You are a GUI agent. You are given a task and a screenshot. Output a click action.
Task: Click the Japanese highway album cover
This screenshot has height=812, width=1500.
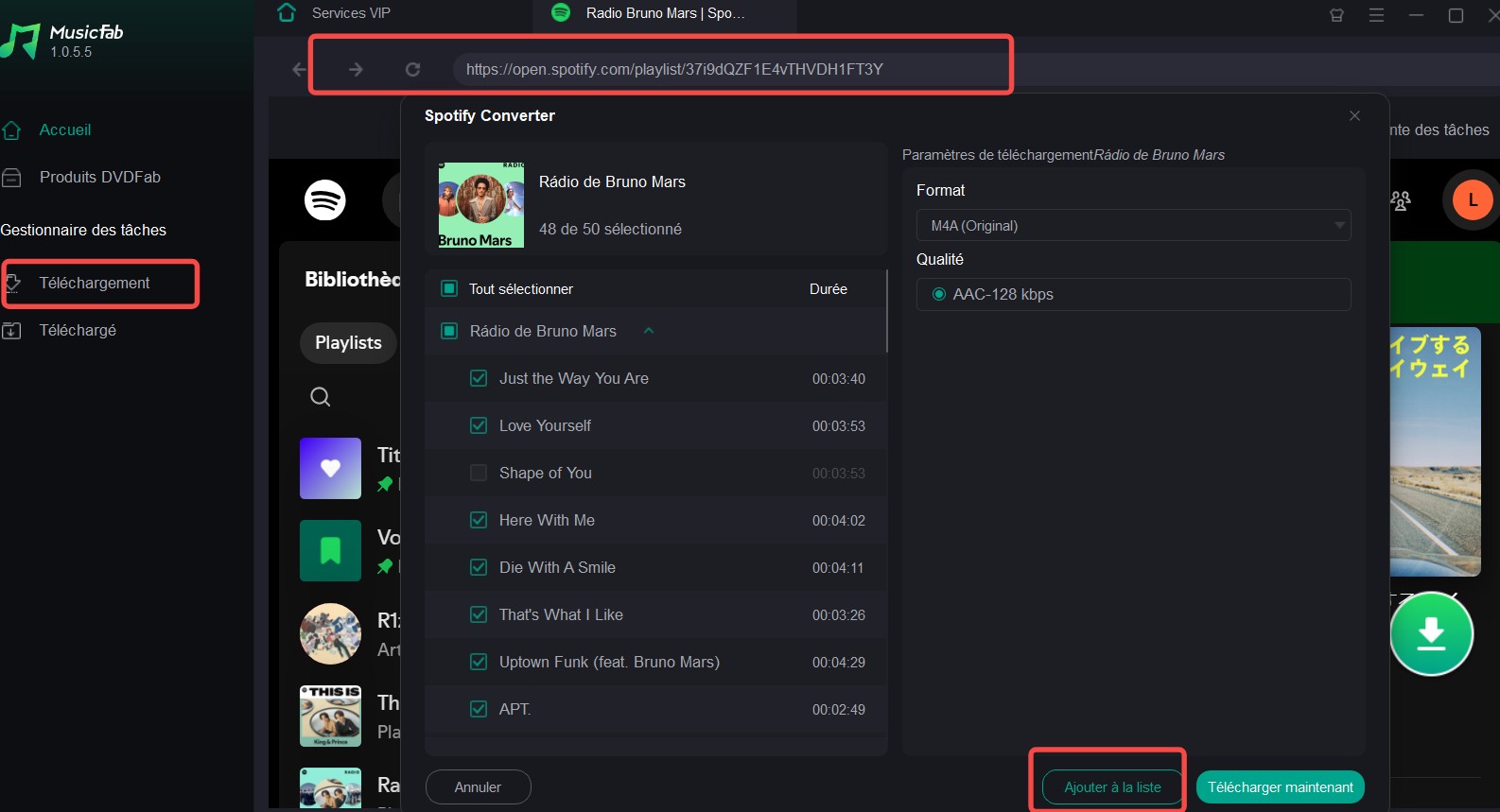tap(1435, 452)
